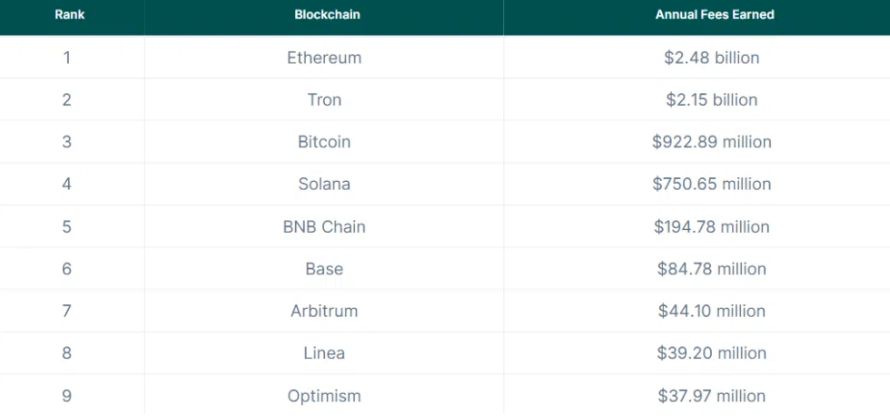Viewport: 890px width, 419px height.
Task: Click the $194.78 million fee value
Action: click(712, 227)
